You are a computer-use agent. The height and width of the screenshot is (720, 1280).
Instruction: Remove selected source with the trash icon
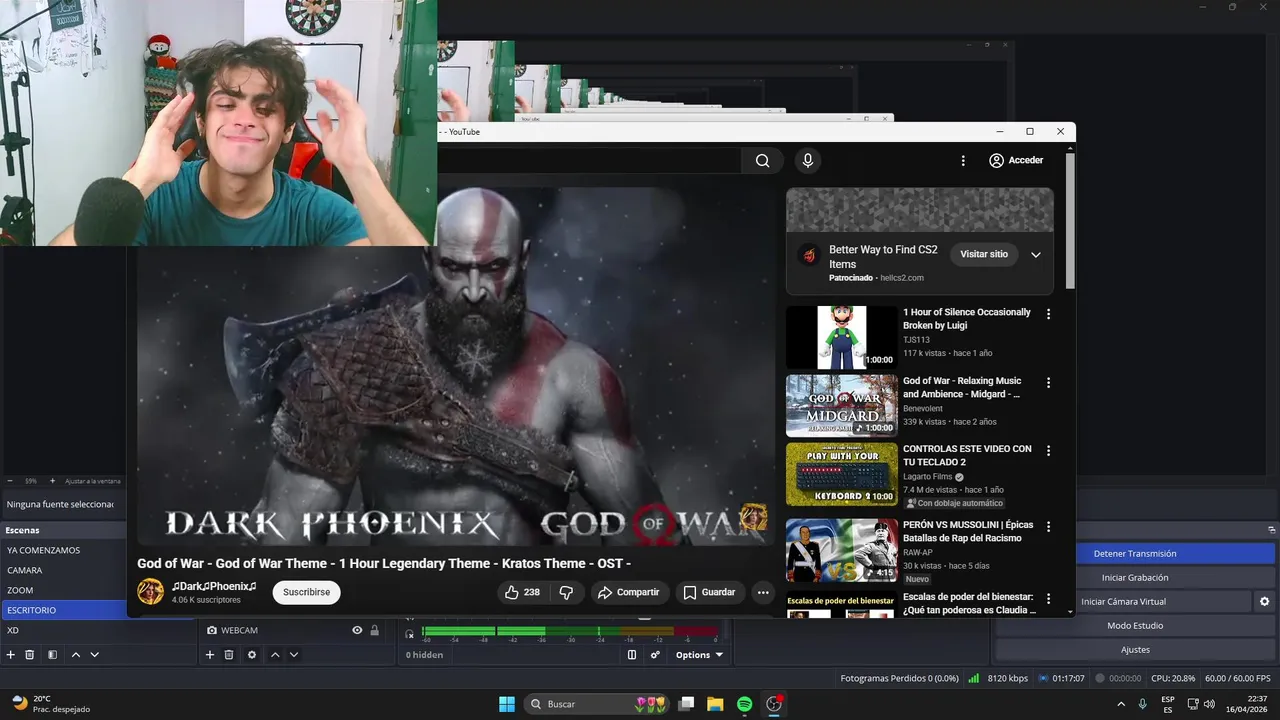click(229, 655)
